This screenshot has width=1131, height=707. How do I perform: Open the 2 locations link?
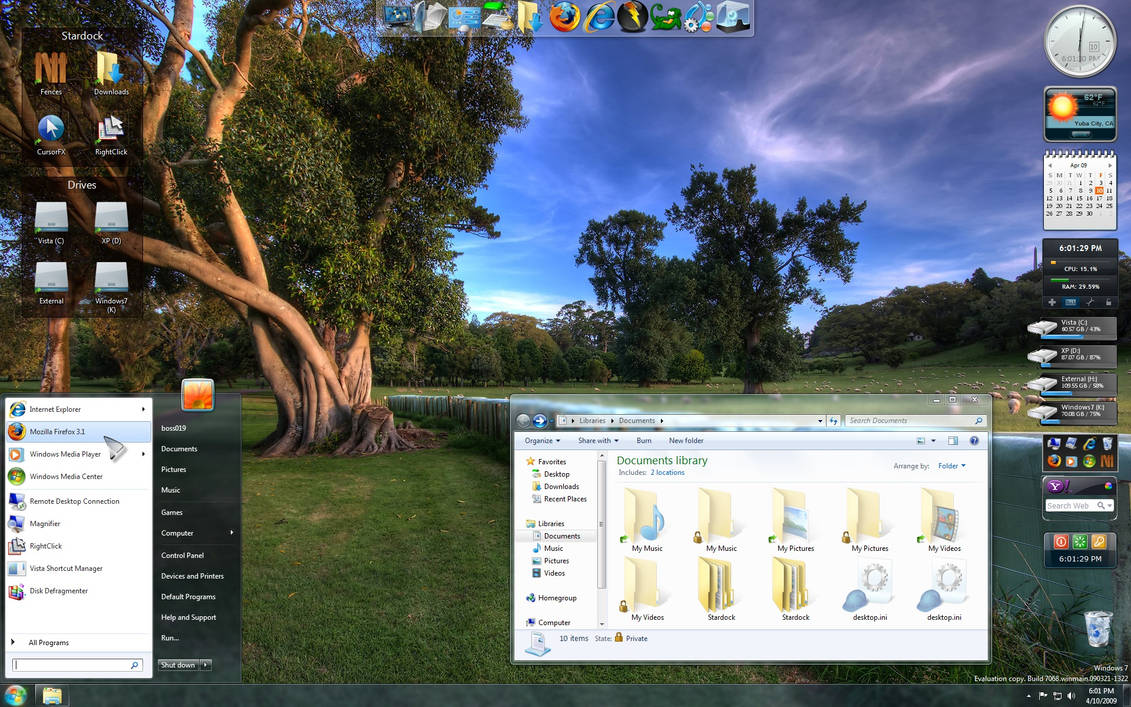[x=667, y=473]
